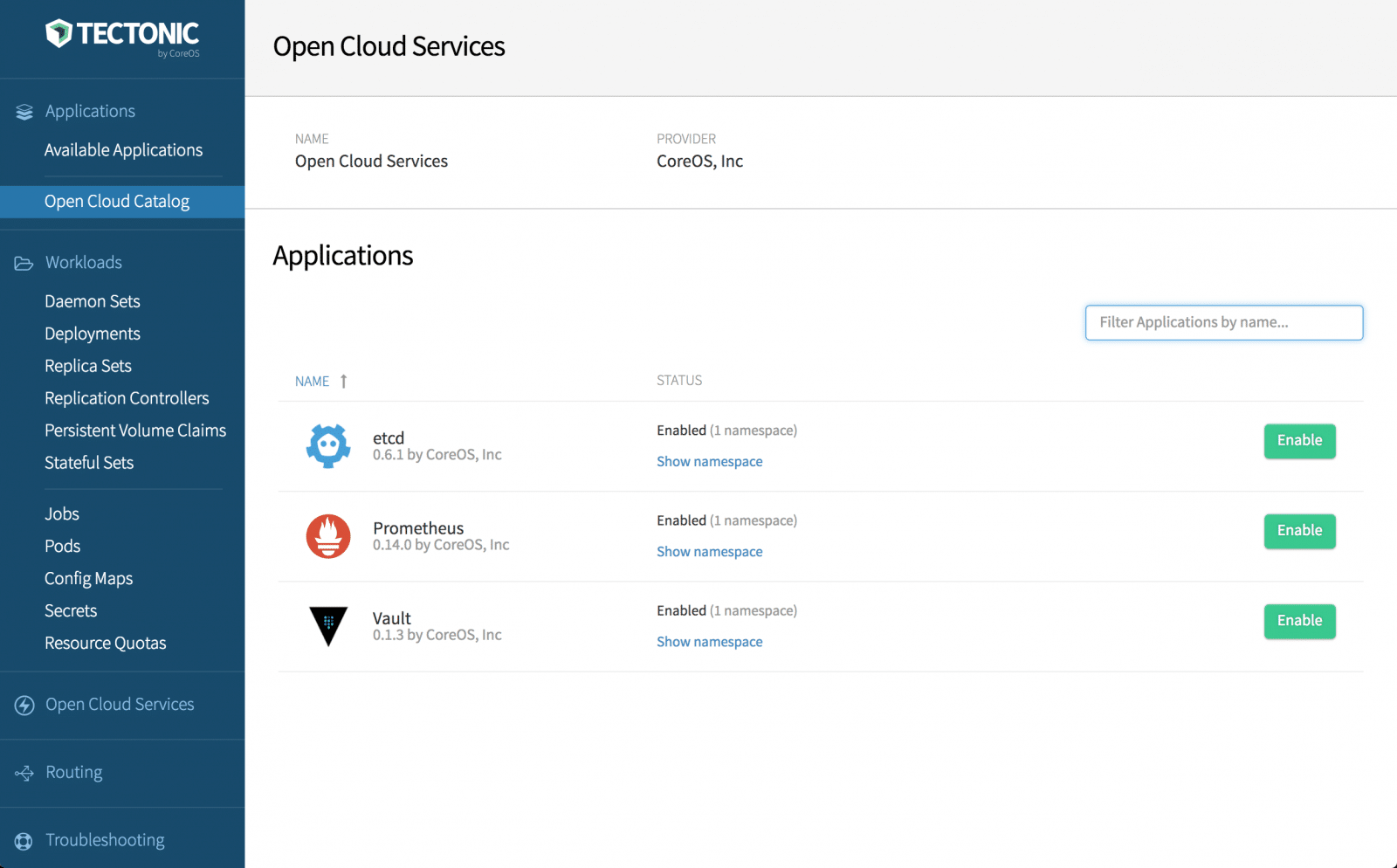This screenshot has height=868, width=1397.
Task: Go to Persistent Volume Claims
Action: coord(135,431)
